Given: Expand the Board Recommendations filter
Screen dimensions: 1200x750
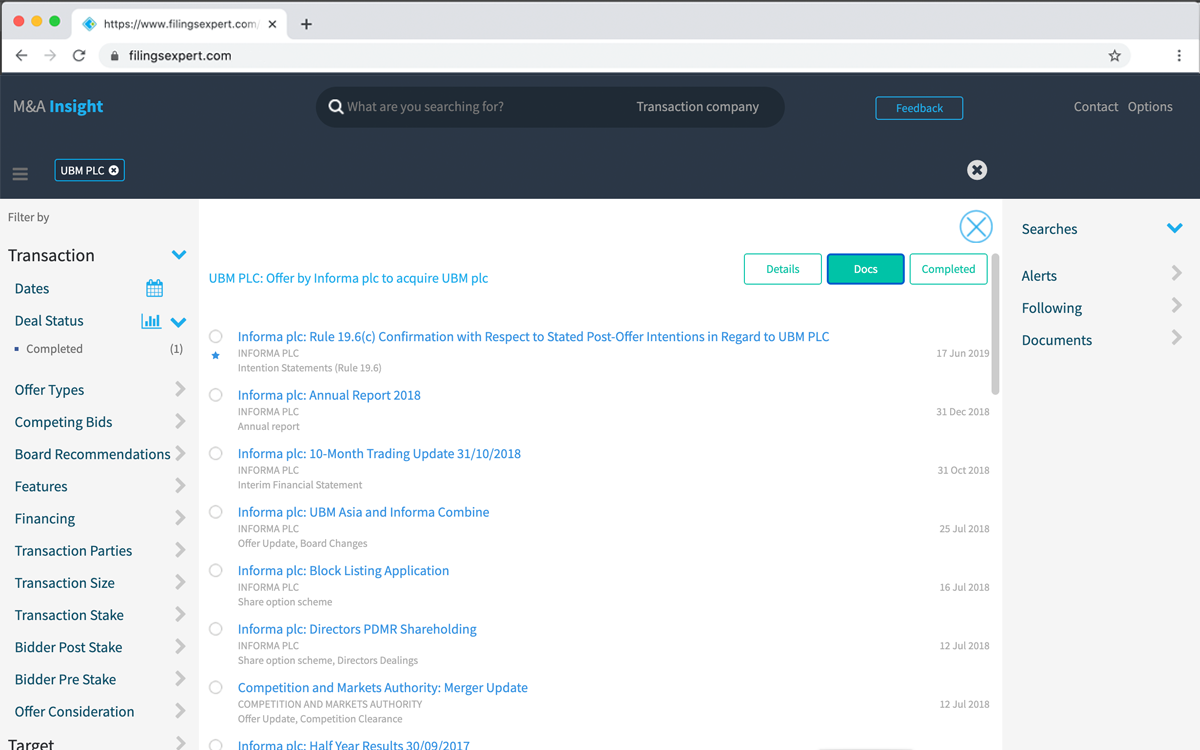Looking at the screenshot, I should (180, 453).
